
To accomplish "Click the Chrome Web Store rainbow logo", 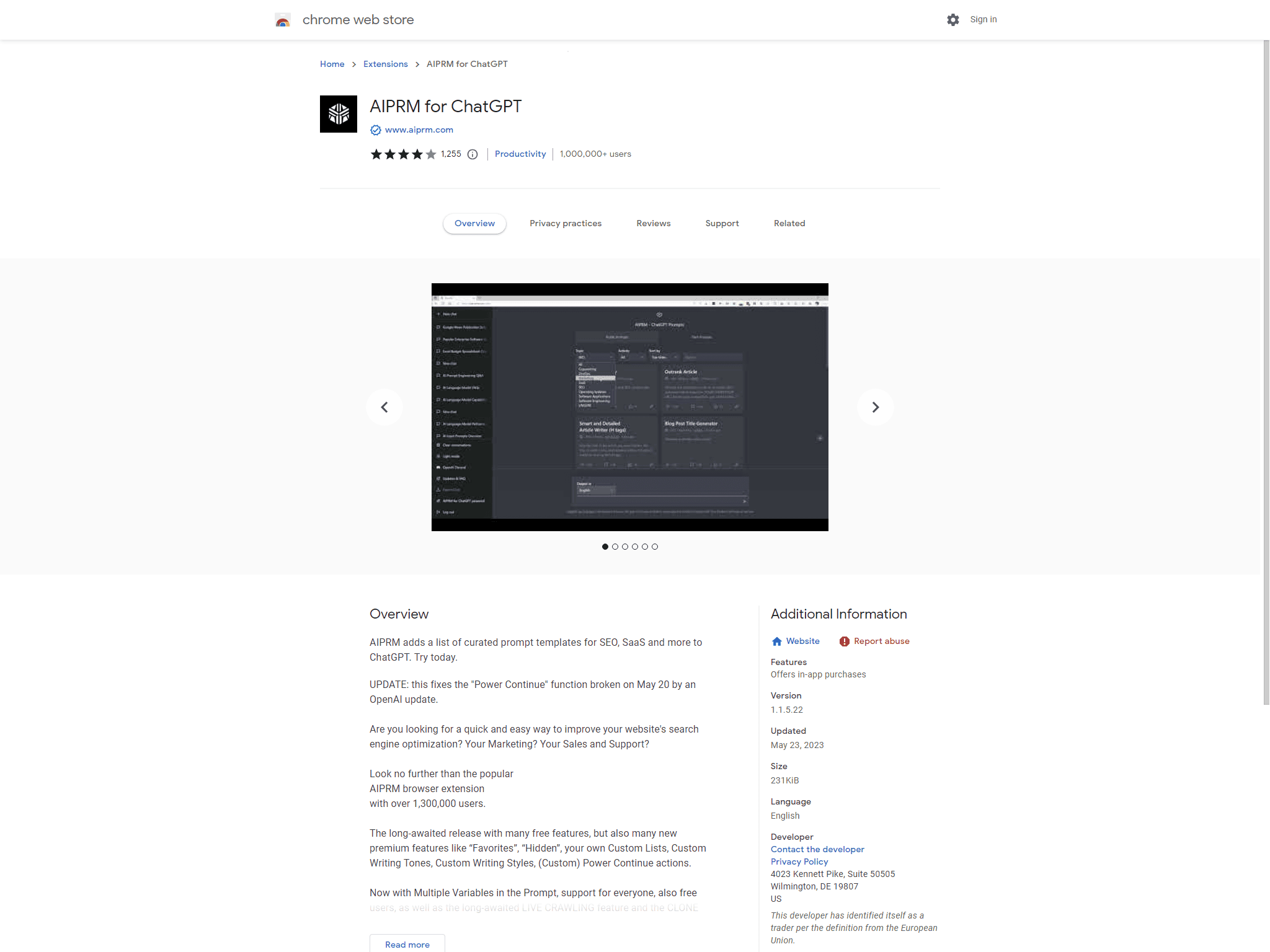I will [x=283, y=20].
